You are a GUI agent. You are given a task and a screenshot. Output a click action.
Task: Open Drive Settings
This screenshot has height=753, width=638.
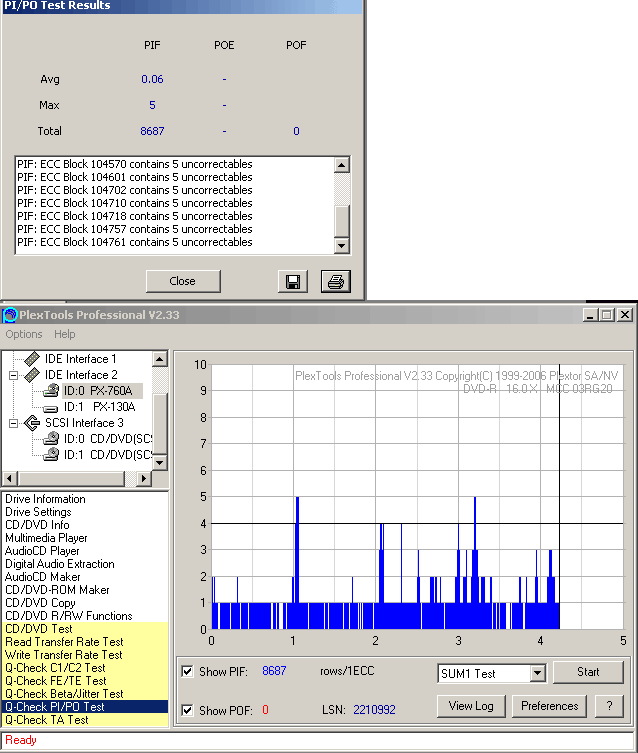pos(38,512)
